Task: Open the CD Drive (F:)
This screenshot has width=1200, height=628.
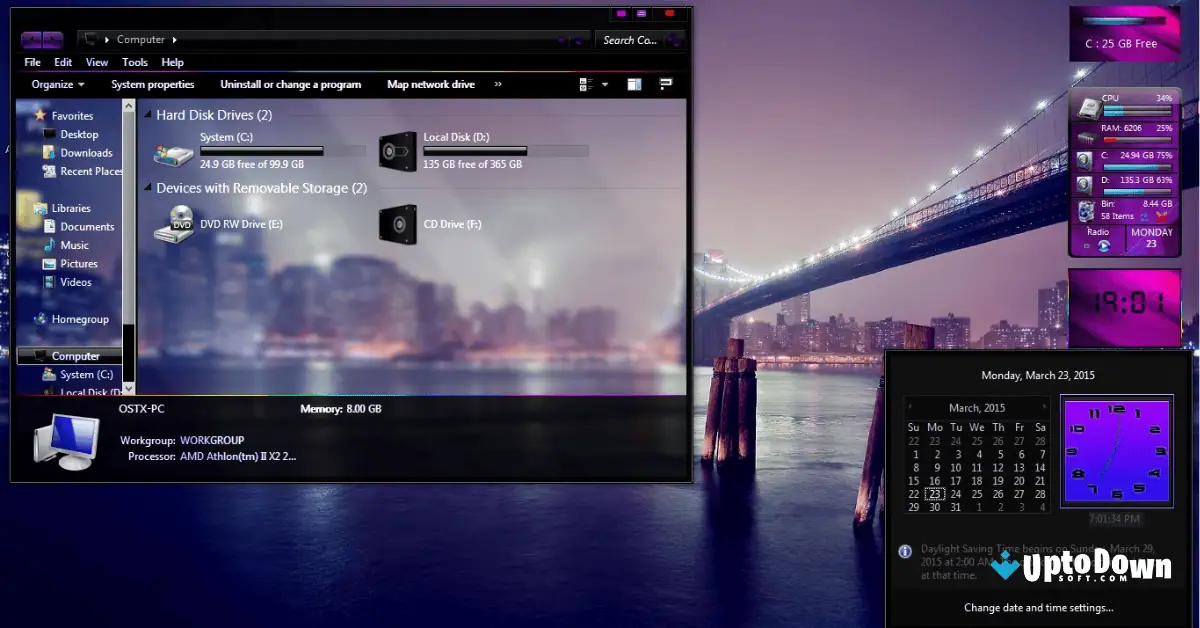Action: (398, 223)
